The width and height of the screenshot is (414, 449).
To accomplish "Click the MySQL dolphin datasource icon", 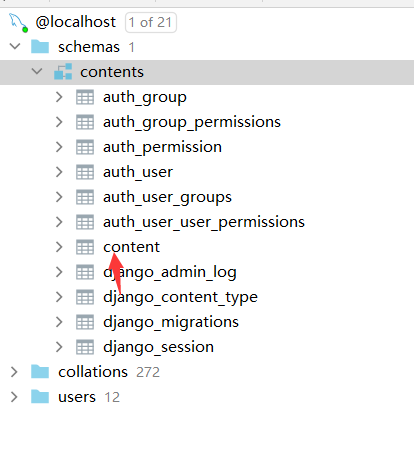I will (18, 23).
